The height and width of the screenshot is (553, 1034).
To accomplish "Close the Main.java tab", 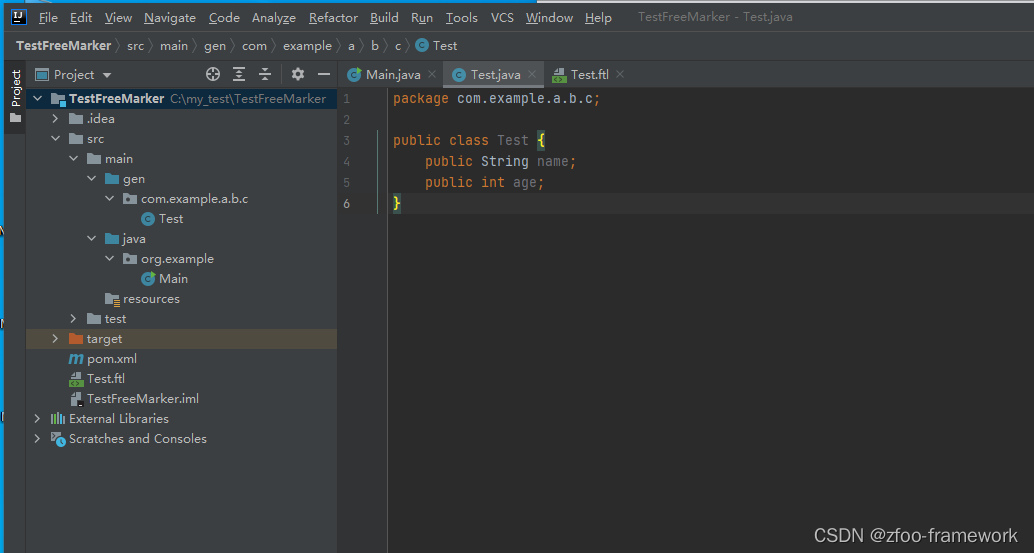I will point(432,74).
